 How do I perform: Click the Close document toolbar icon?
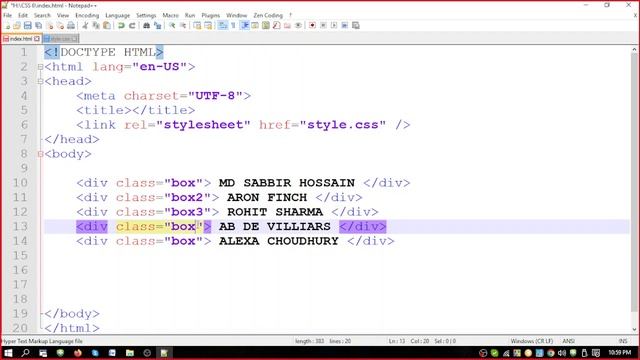pyautogui.click(x=50, y=25)
